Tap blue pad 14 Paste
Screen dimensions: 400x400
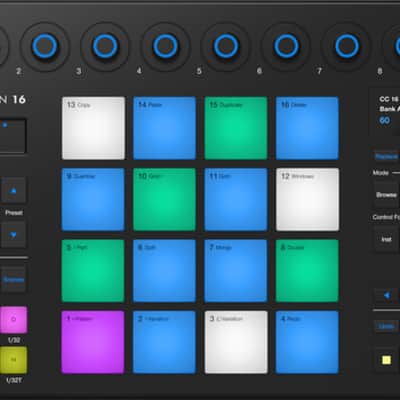coord(165,128)
